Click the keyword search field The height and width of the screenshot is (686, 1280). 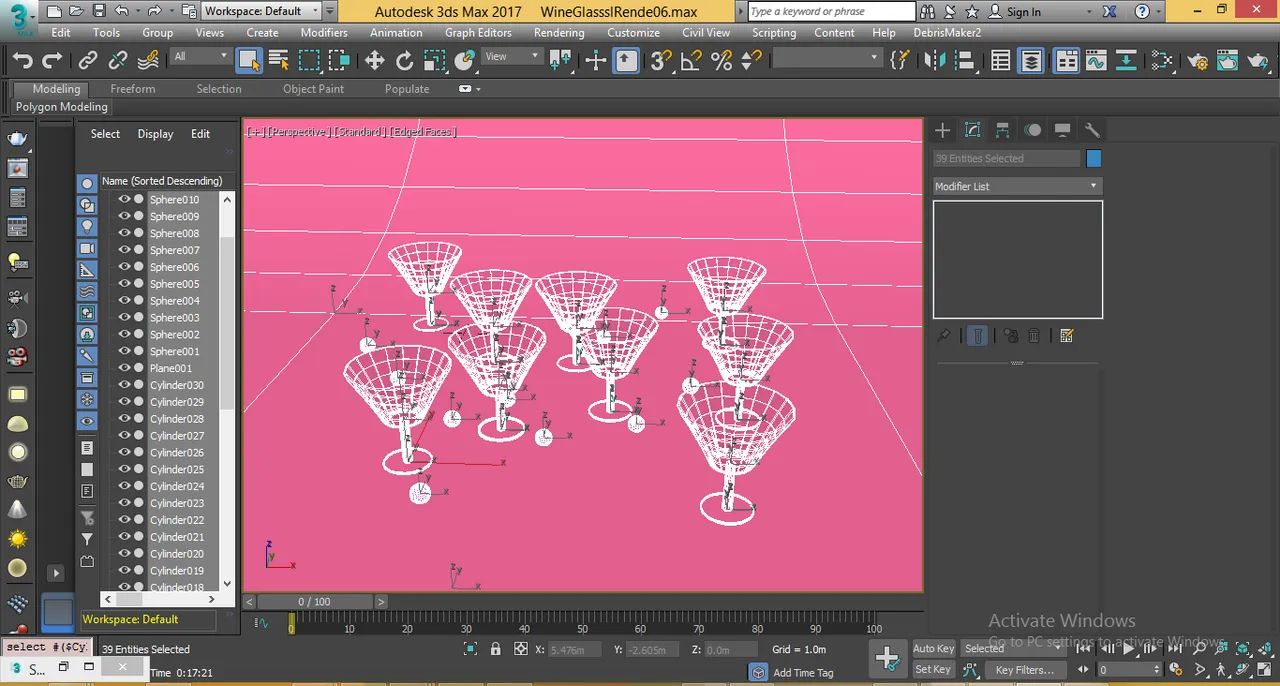click(x=831, y=11)
